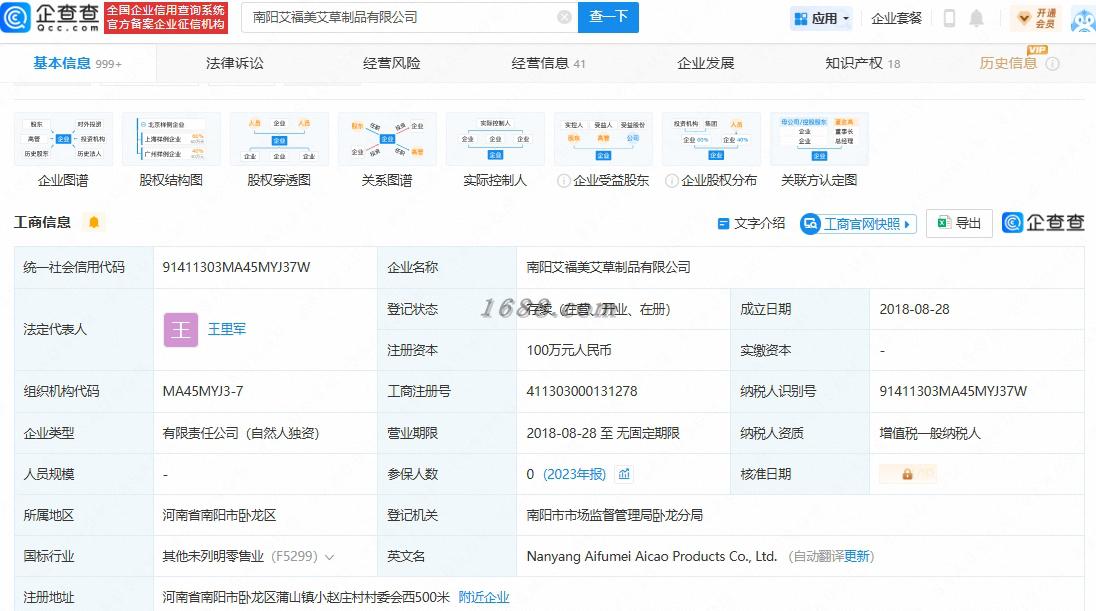Open the 2023年报 link
The height and width of the screenshot is (611, 1096).
pos(575,474)
